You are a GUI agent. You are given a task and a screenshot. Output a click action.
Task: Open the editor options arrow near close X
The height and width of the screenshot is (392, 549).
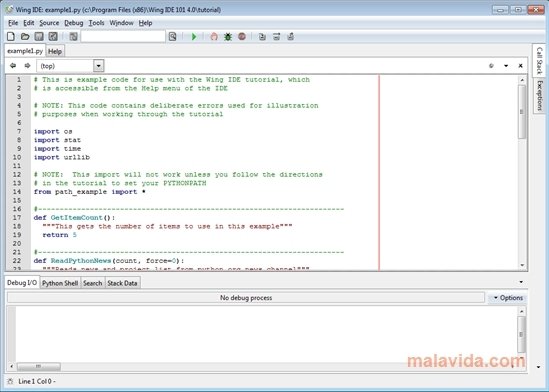(x=506, y=66)
